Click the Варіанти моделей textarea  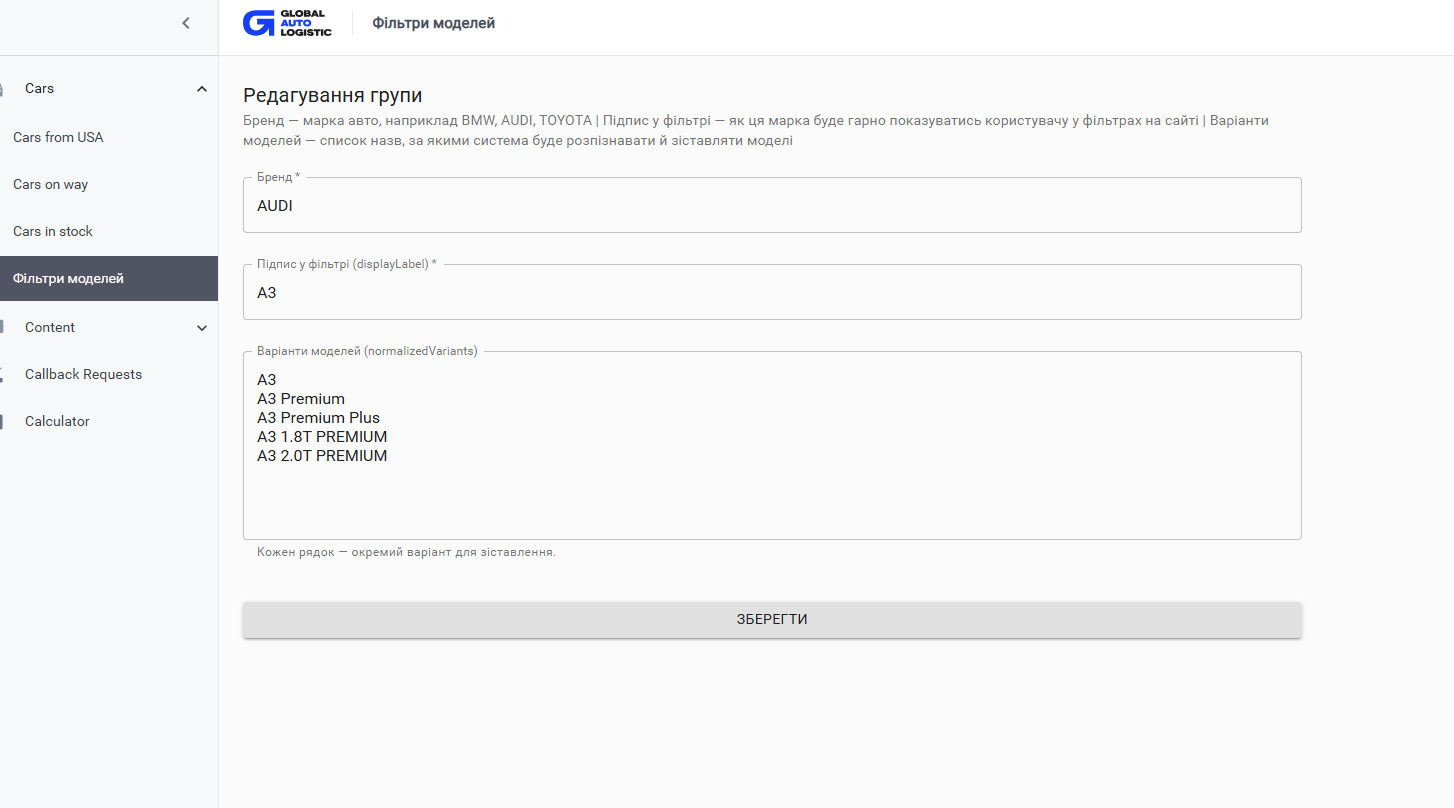[772, 445]
